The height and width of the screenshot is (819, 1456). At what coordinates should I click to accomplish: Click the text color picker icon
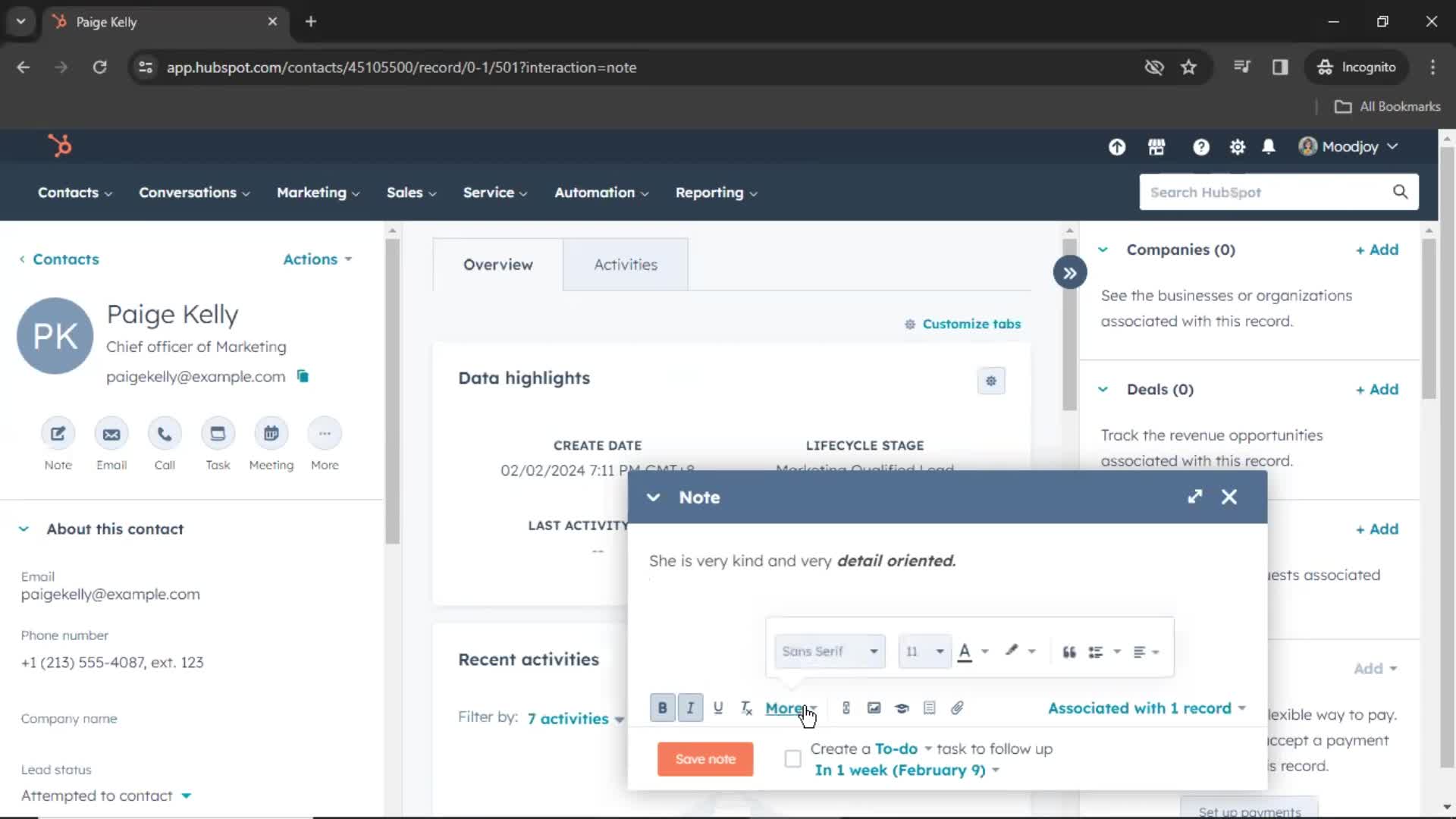click(963, 651)
